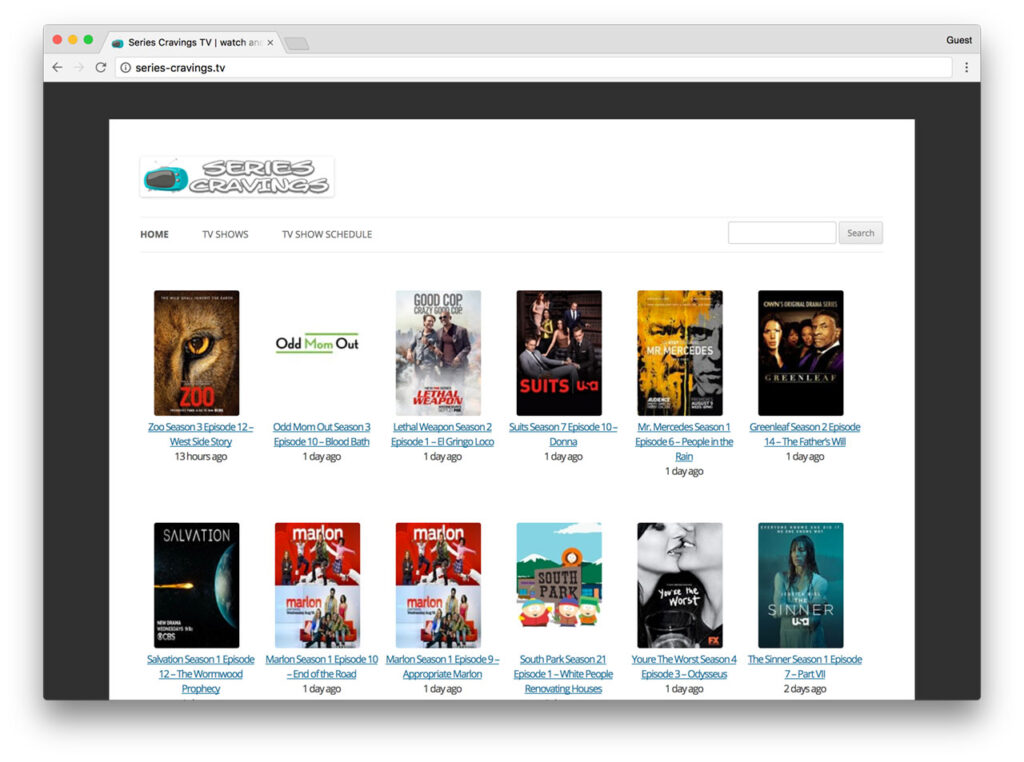Viewport: 1024px width, 762px height.
Task: Open the Suits poster thumbnail
Action: (559, 353)
